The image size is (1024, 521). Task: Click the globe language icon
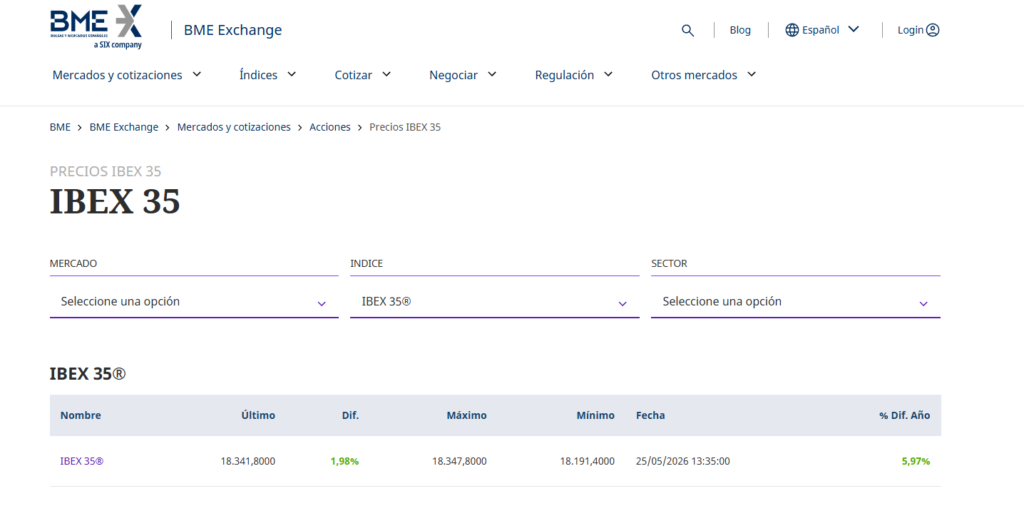coord(792,30)
